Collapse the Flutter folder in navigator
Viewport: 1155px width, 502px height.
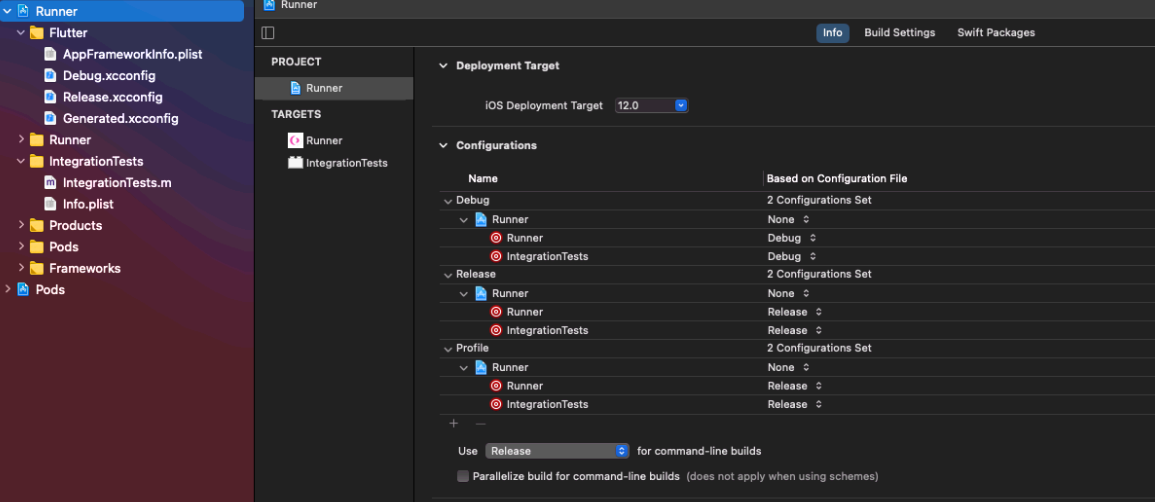(21, 33)
